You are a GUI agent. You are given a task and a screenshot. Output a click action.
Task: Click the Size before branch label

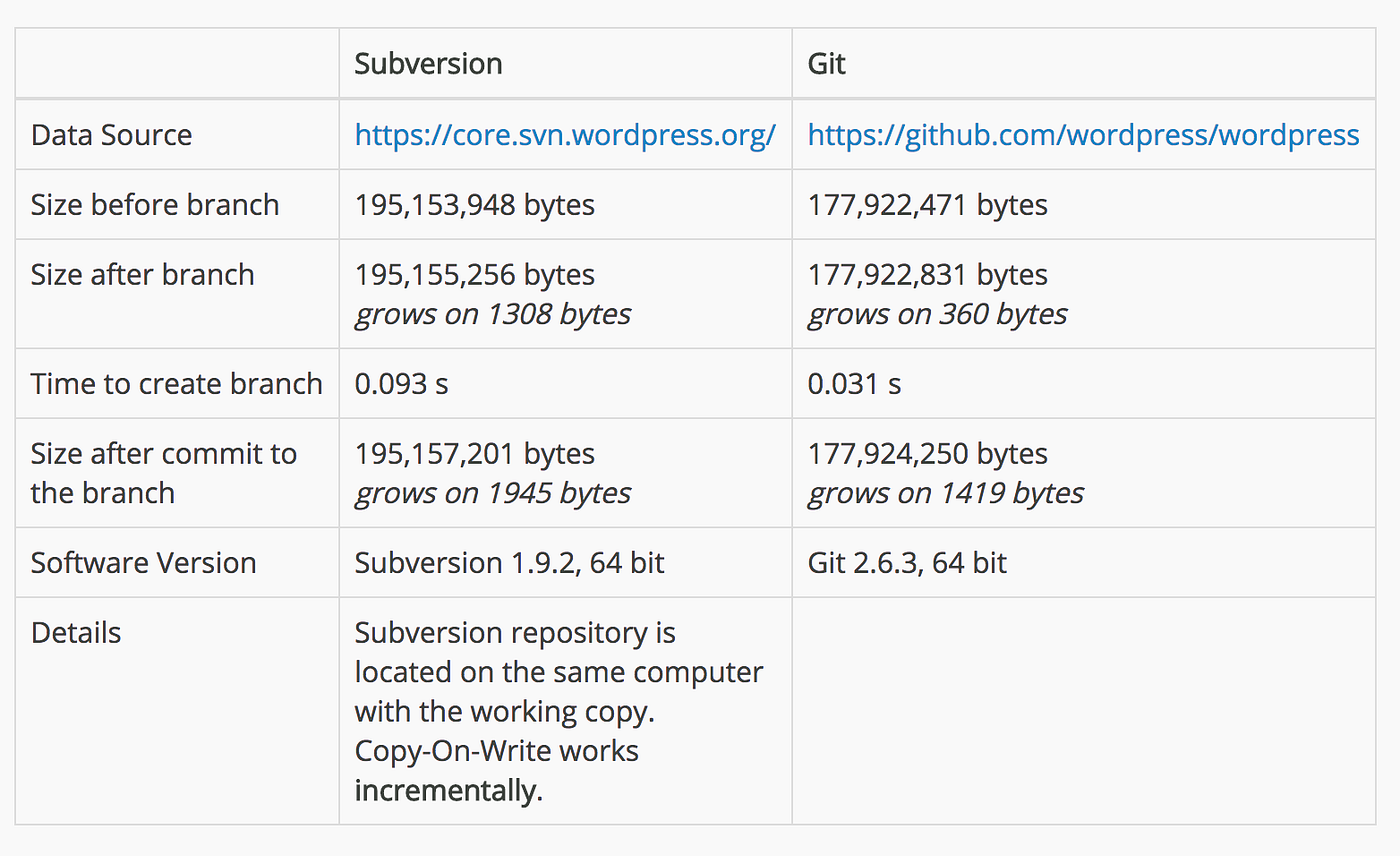[x=155, y=205]
